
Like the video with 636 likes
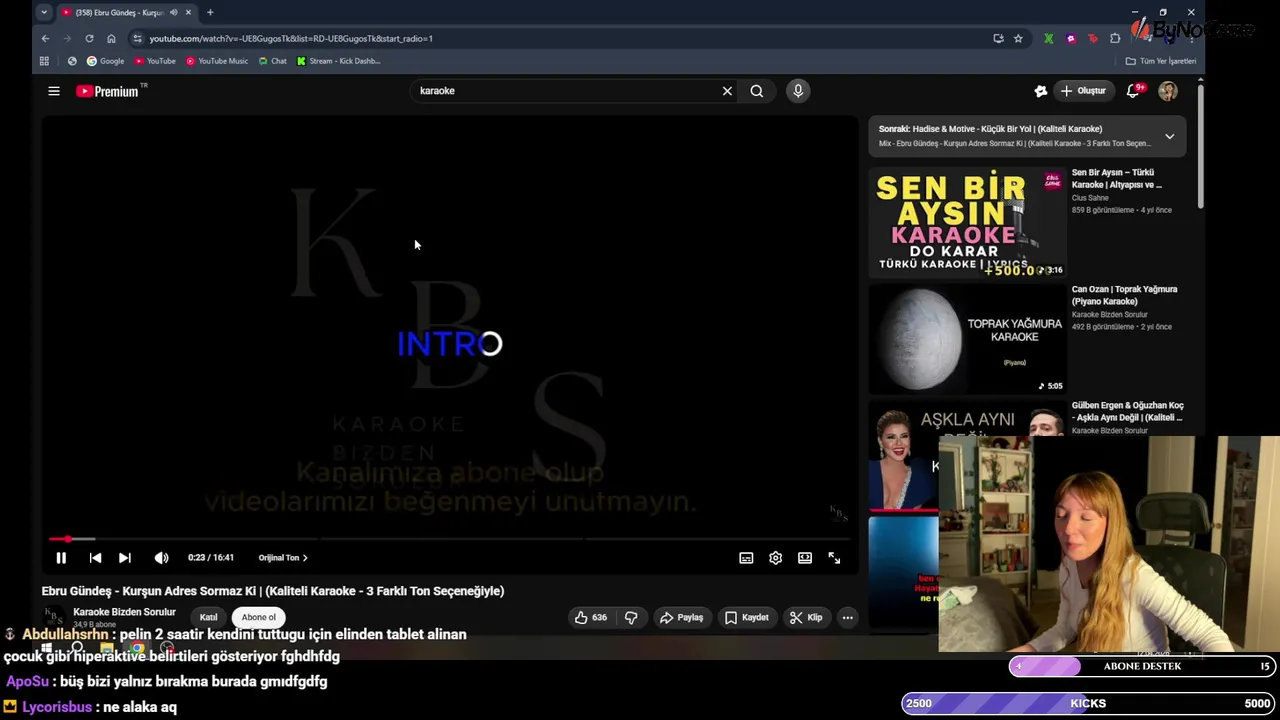(591, 618)
